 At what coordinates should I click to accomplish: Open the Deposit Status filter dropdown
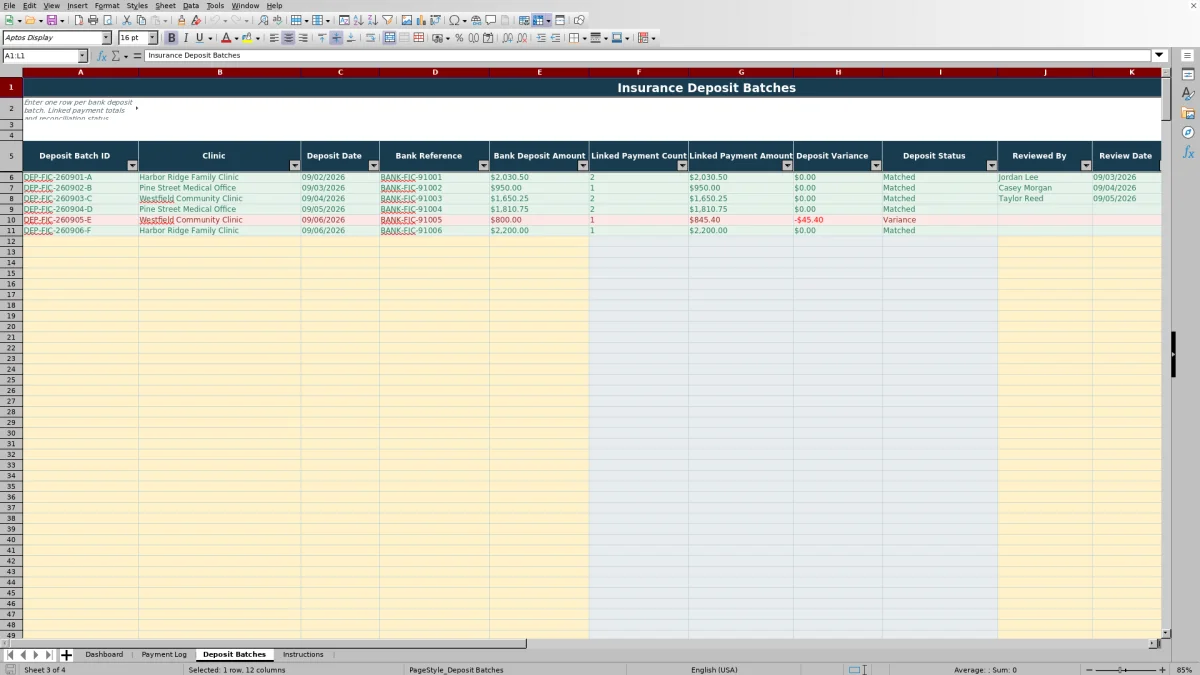pyautogui.click(x=991, y=166)
